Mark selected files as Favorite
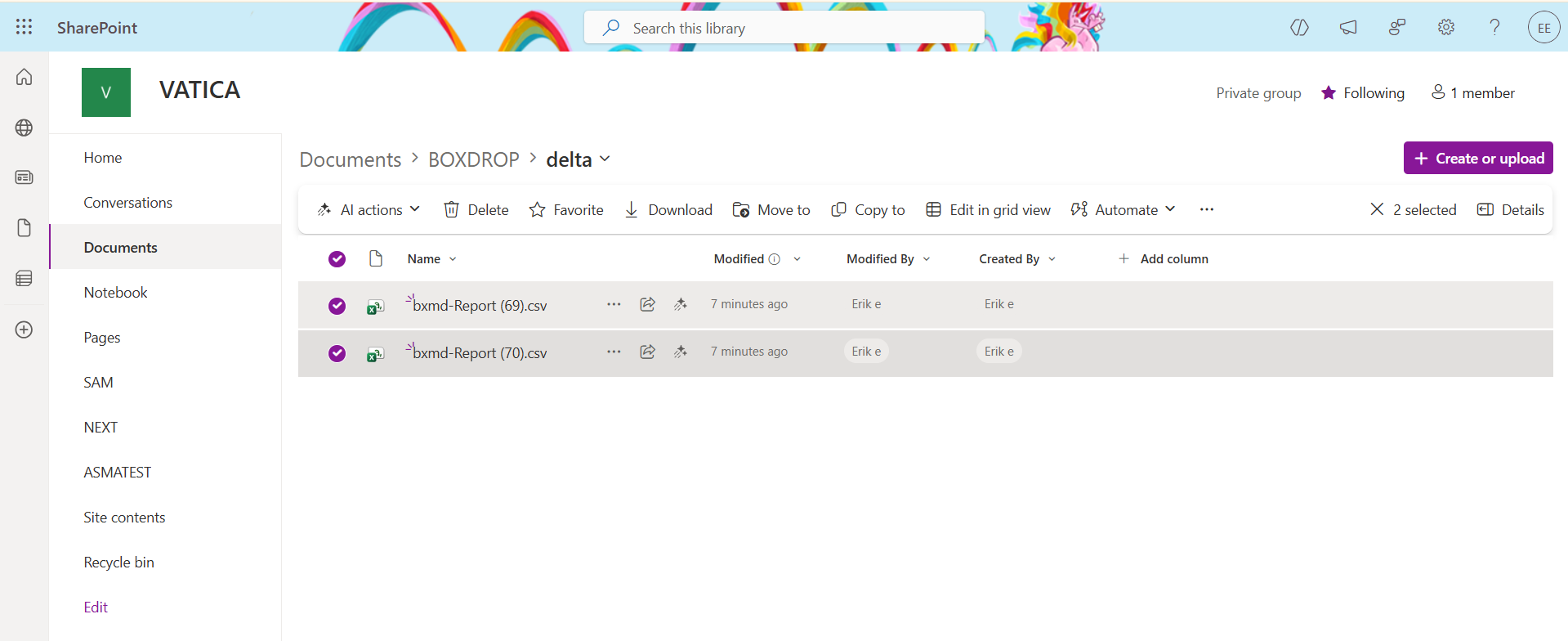Screen dimensions: 1568x641 point(566,210)
